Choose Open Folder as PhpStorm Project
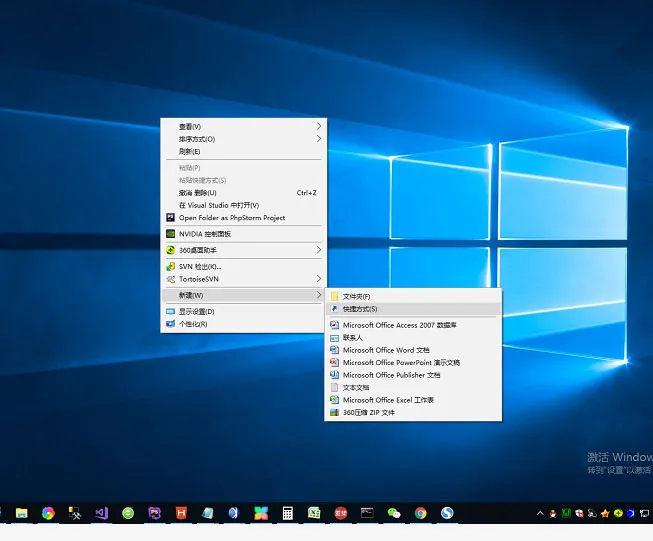The height and width of the screenshot is (541, 653). [232, 217]
